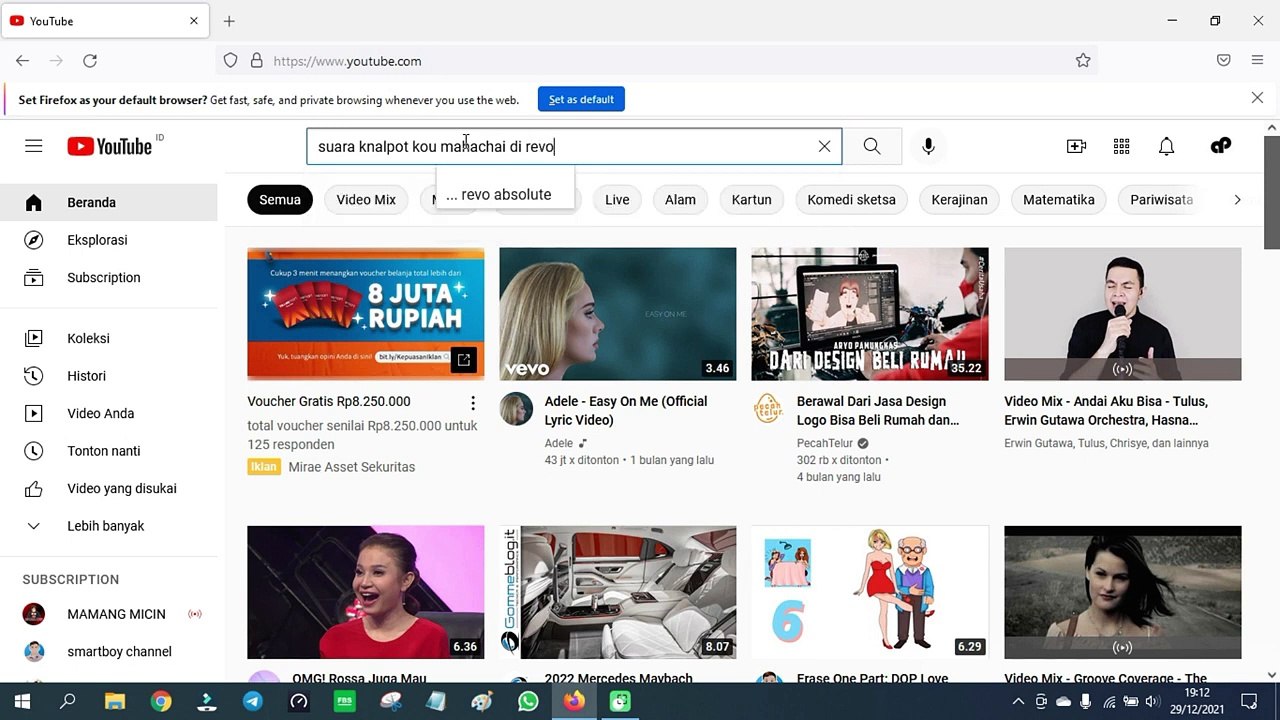Screen dimensions: 1280x720
Task: Open Telegram from the taskbar
Action: pyautogui.click(x=253, y=701)
